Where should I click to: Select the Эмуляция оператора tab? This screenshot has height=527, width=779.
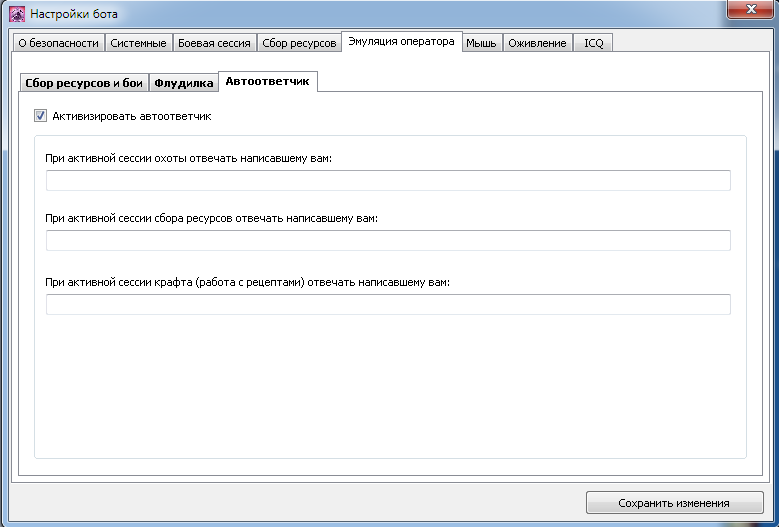point(401,41)
